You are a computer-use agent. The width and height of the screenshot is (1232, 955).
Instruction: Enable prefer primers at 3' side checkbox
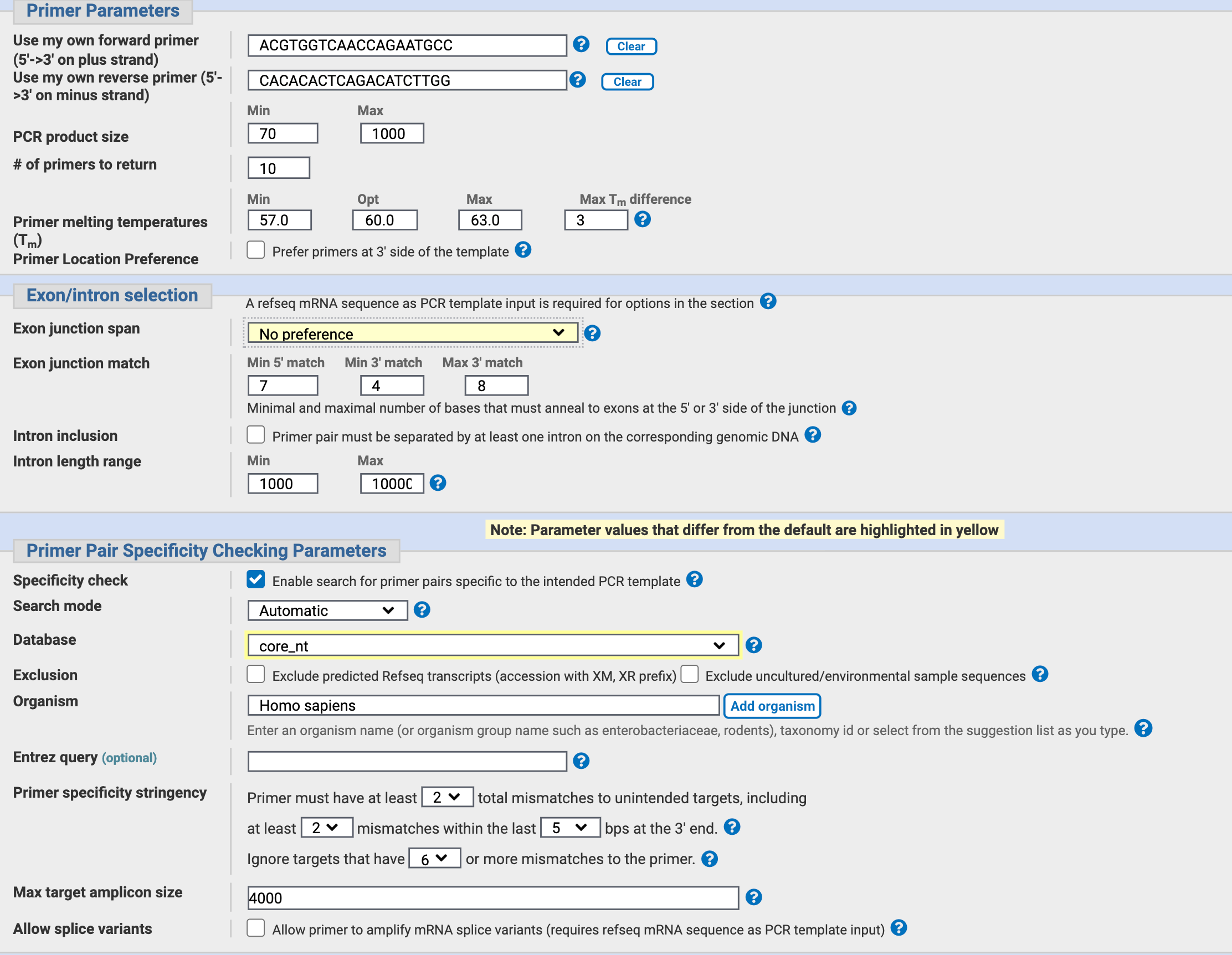tap(255, 250)
